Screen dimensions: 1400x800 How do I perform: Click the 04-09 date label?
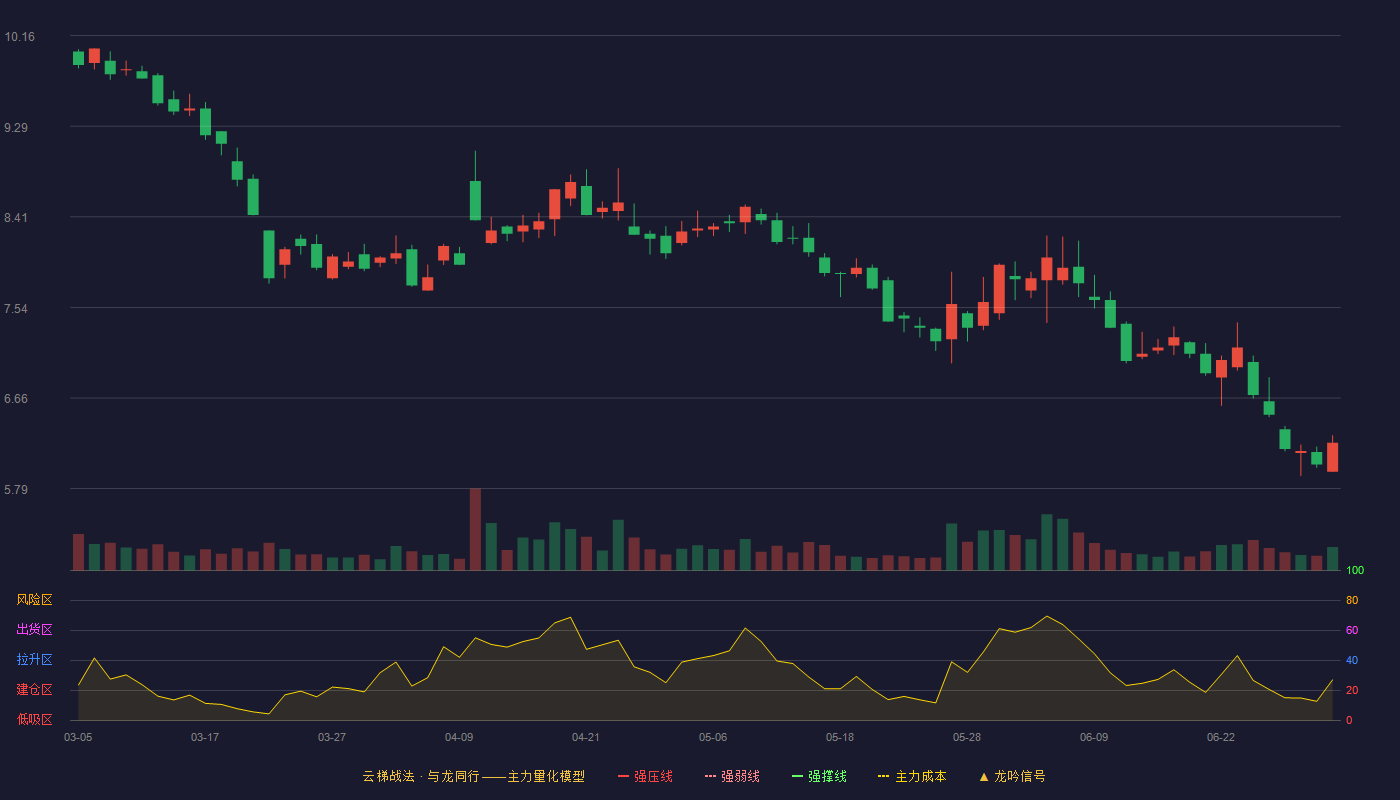click(x=459, y=737)
